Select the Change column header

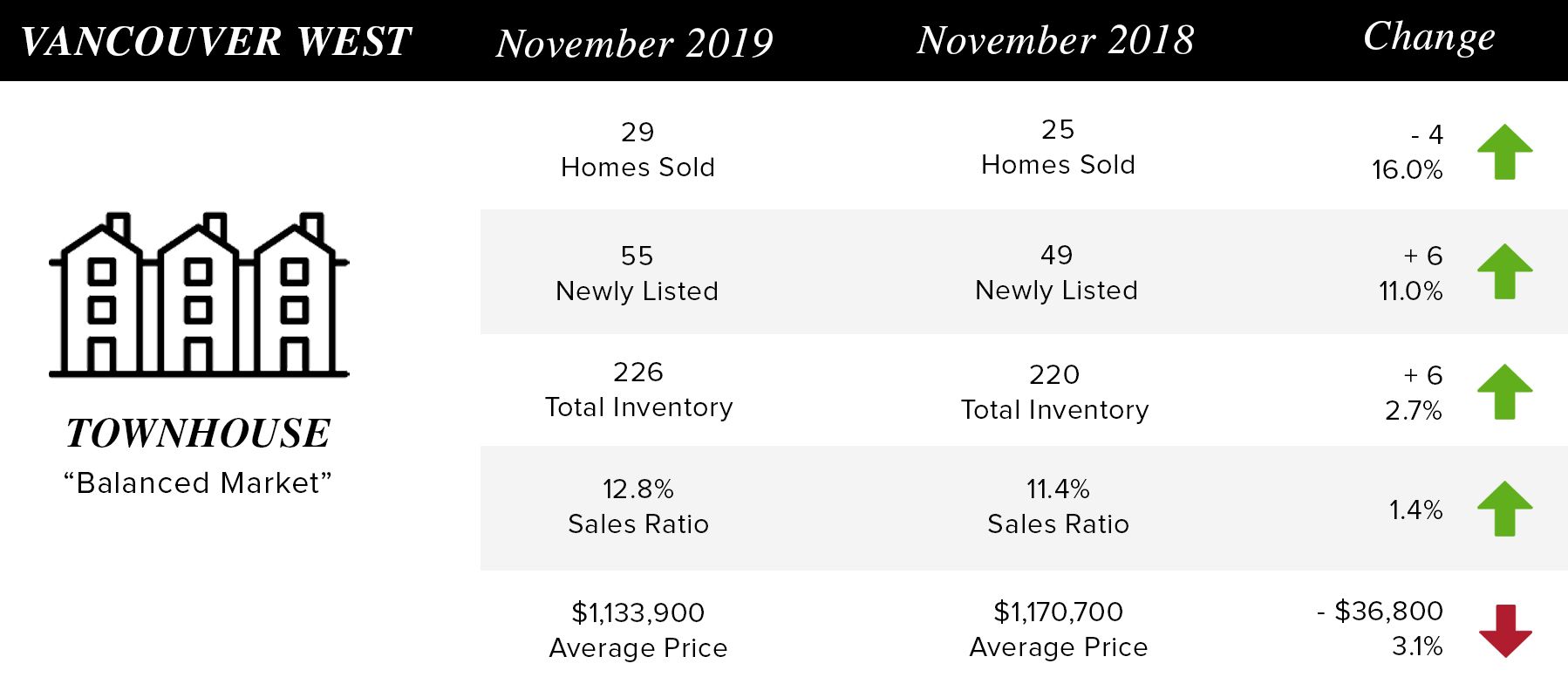[1429, 38]
